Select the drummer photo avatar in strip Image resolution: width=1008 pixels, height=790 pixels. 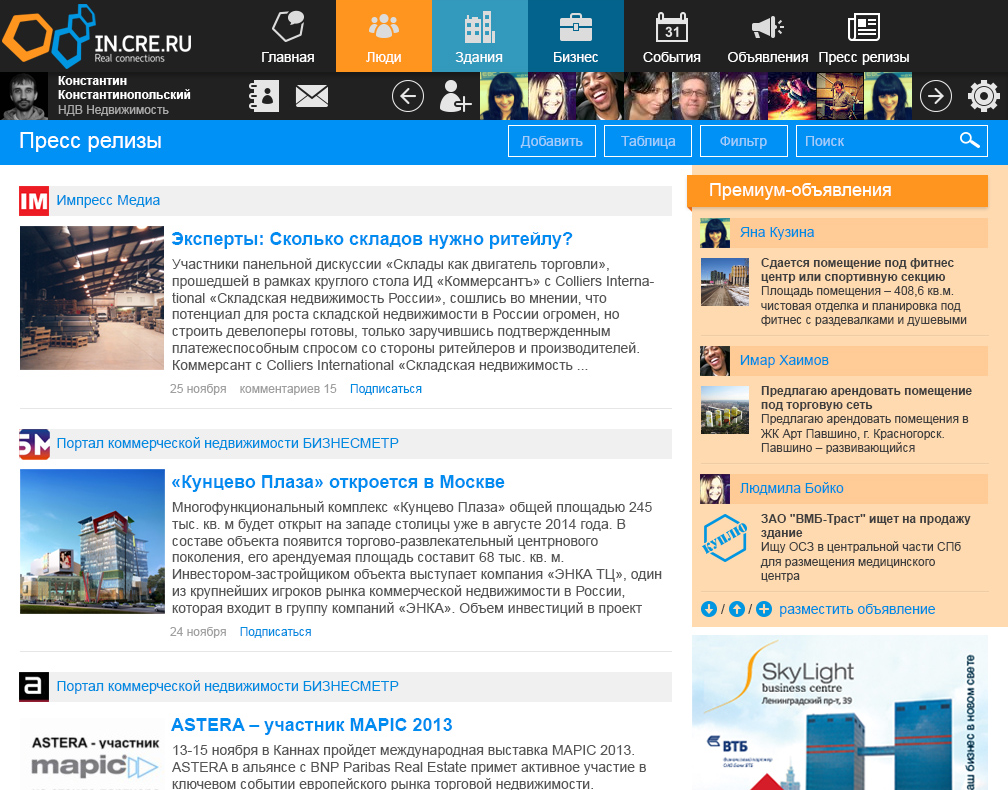point(840,96)
